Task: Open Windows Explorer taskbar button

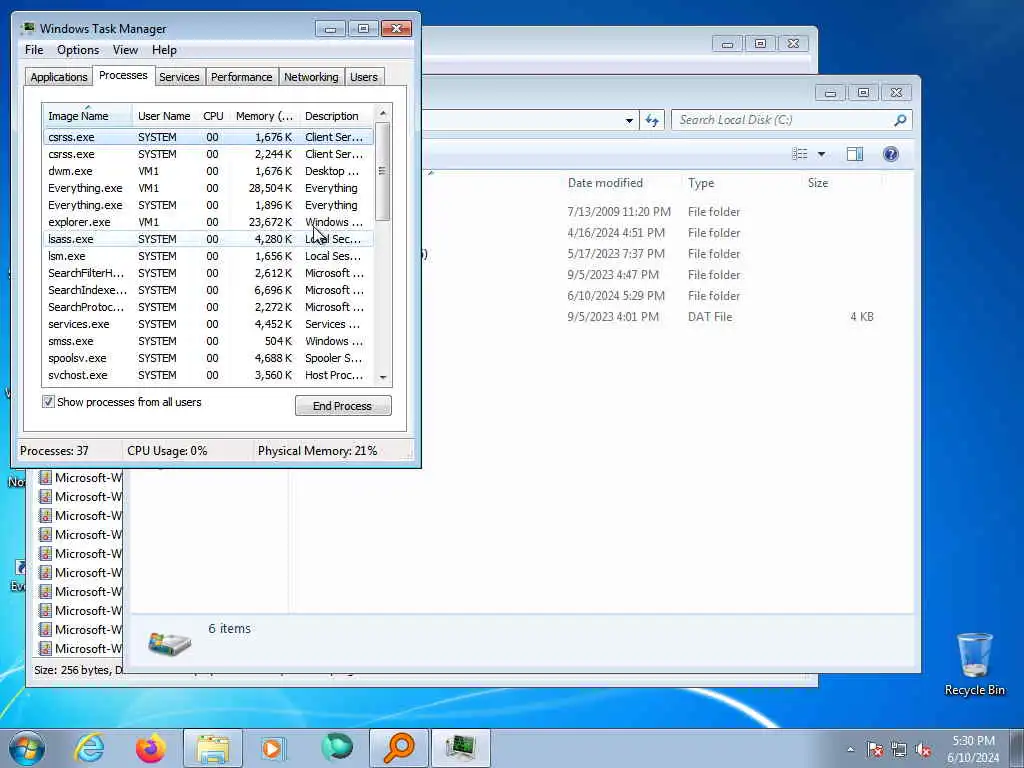Action: 213,748
